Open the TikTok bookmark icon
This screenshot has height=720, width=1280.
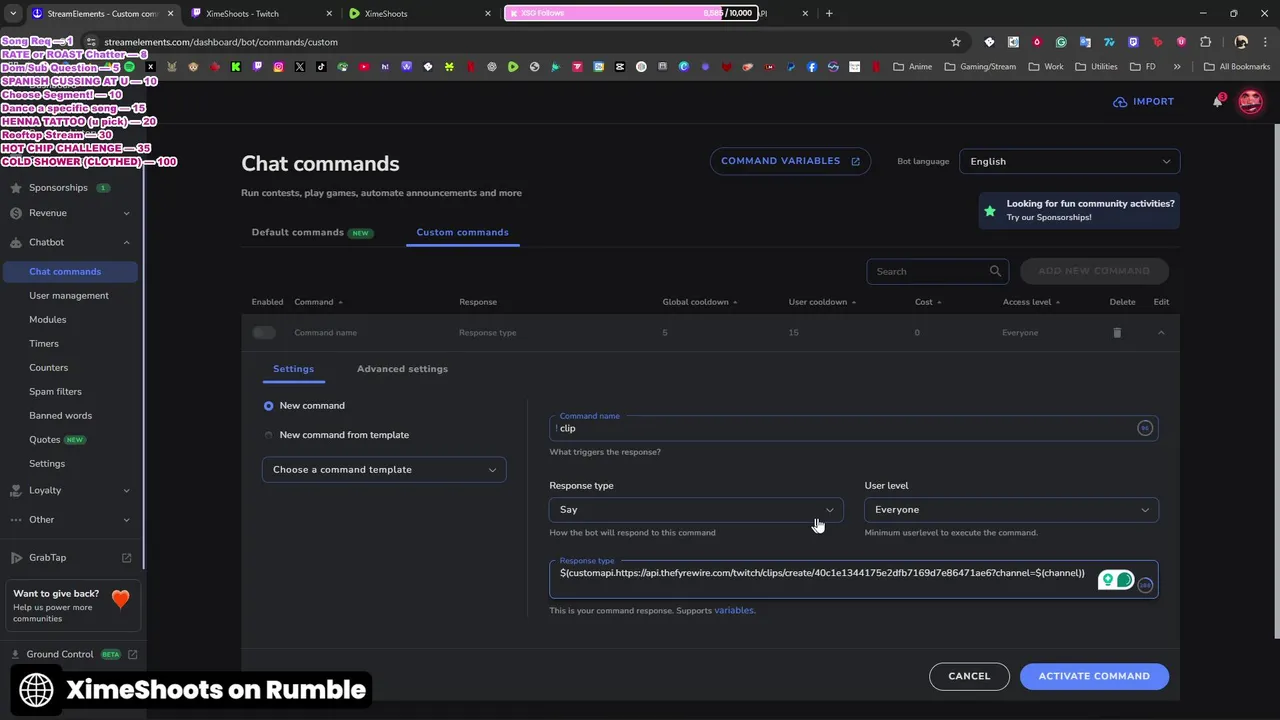321,67
